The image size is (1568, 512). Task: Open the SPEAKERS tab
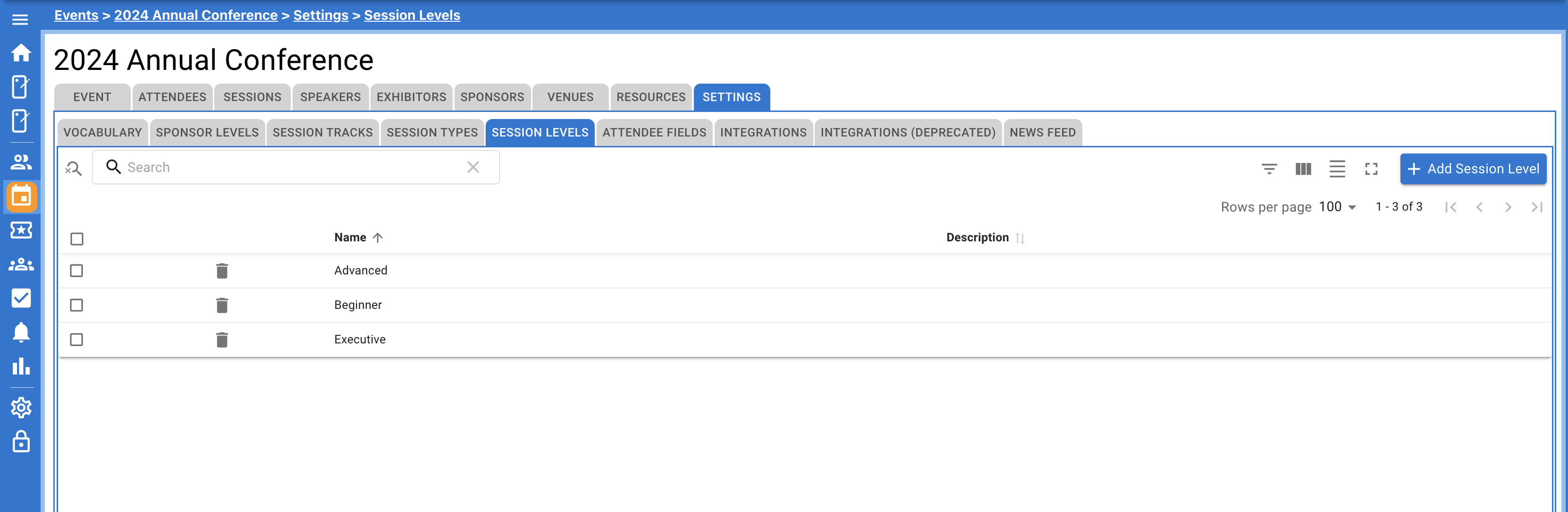[330, 97]
